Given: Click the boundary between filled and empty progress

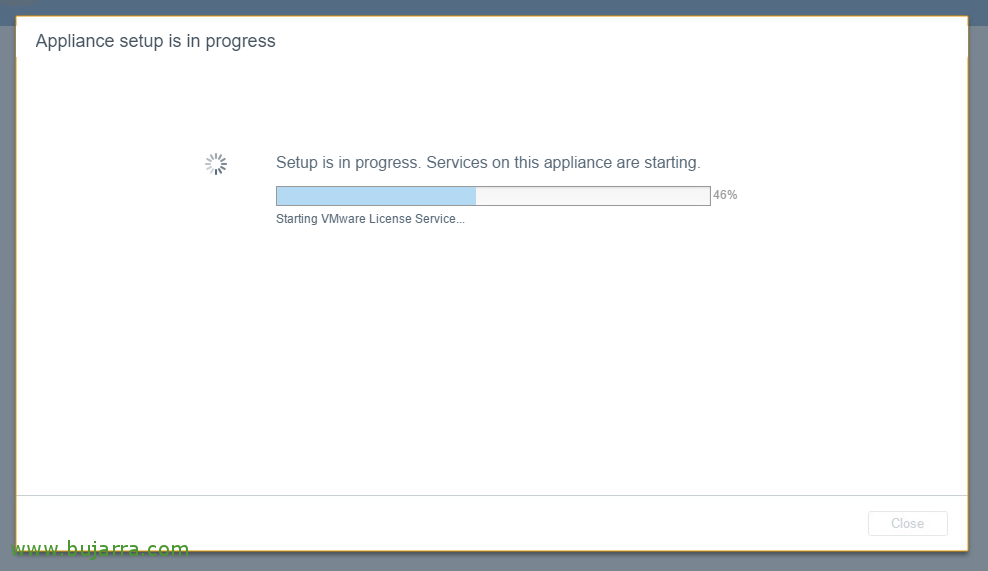Looking at the screenshot, I should [476, 196].
